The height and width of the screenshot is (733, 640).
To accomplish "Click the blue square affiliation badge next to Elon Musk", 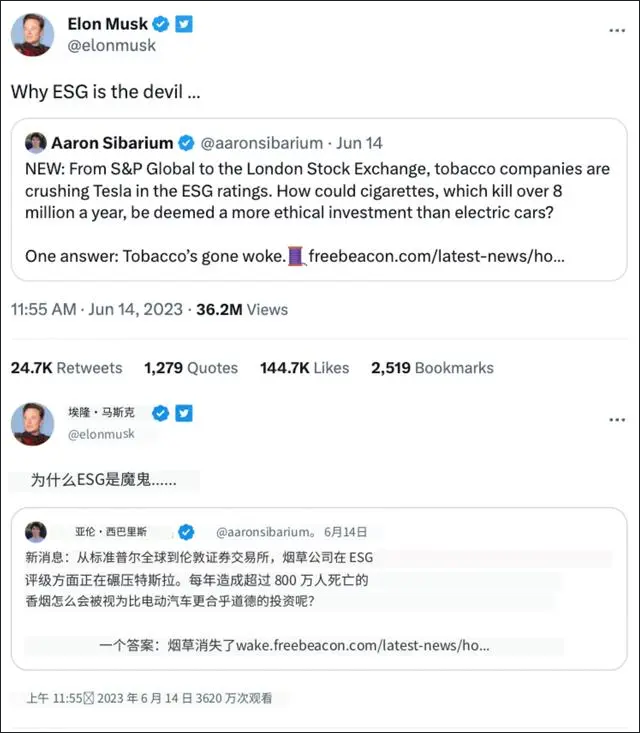I will coord(184,24).
